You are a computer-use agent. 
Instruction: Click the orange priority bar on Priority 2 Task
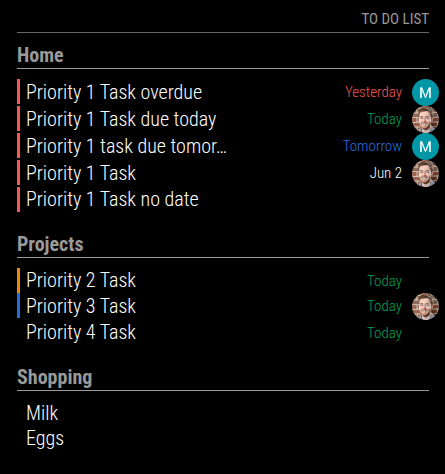point(18,280)
